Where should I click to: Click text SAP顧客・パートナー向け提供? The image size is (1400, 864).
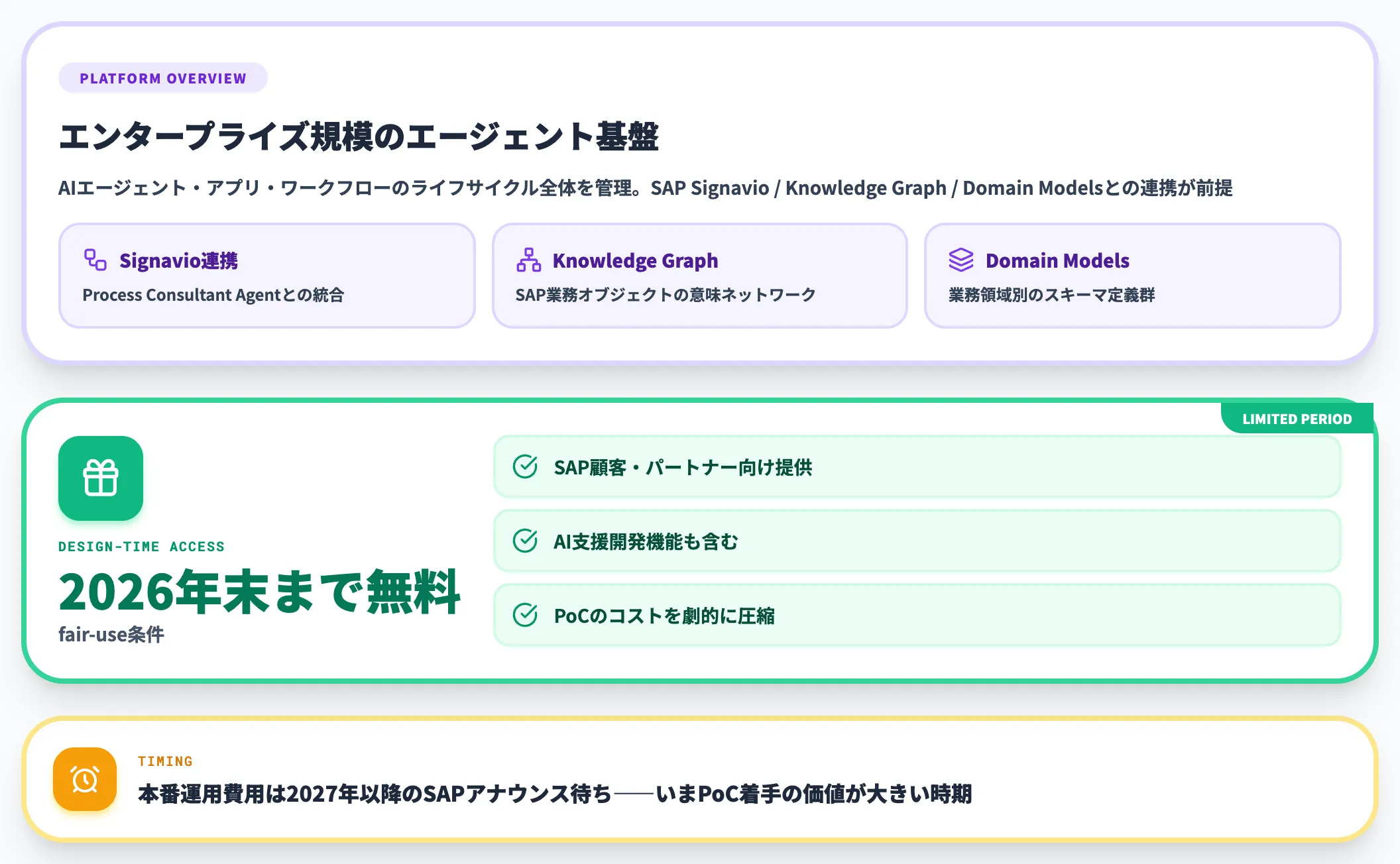(683, 467)
